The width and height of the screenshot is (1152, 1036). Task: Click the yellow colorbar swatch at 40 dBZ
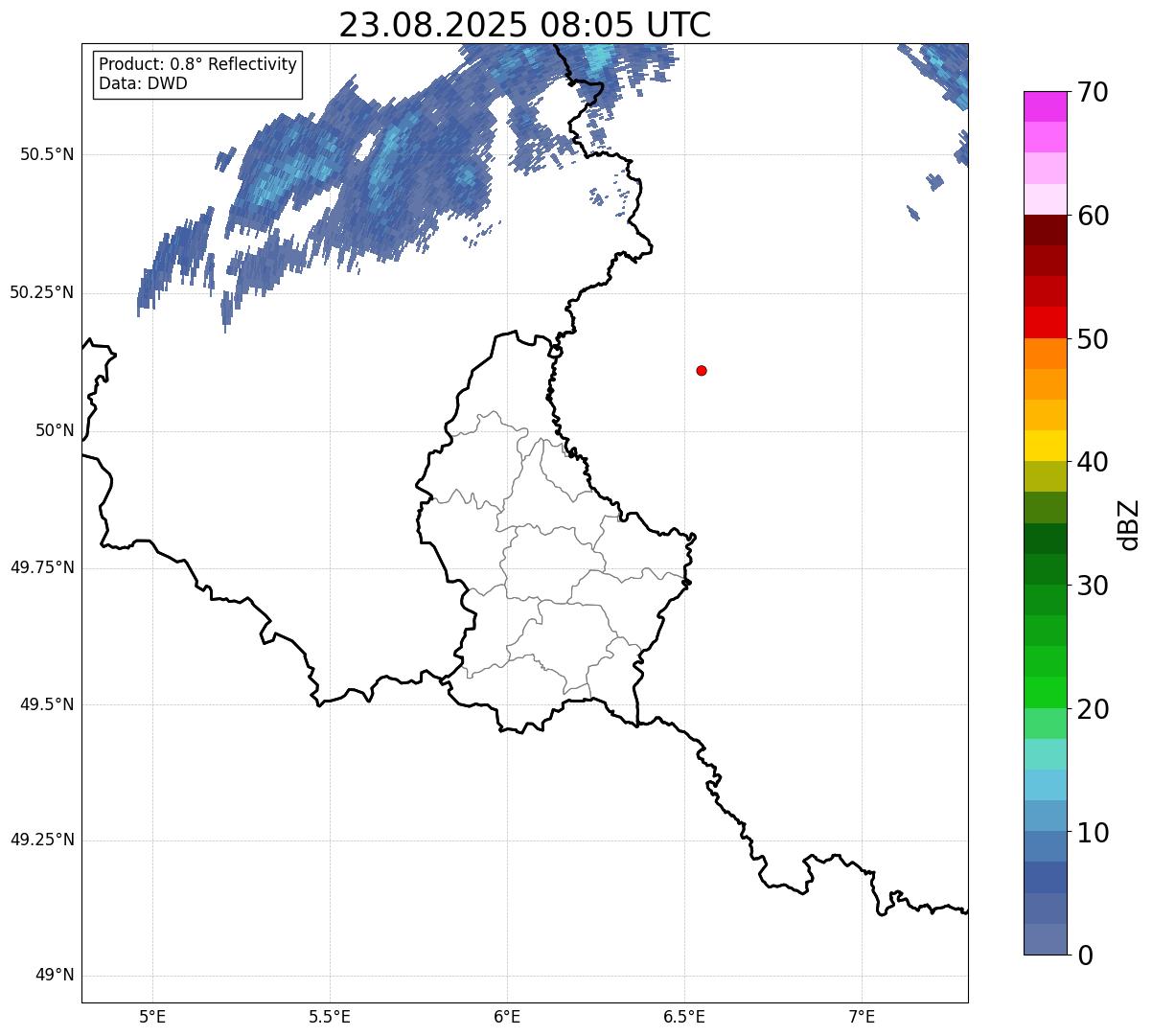[1045, 446]
